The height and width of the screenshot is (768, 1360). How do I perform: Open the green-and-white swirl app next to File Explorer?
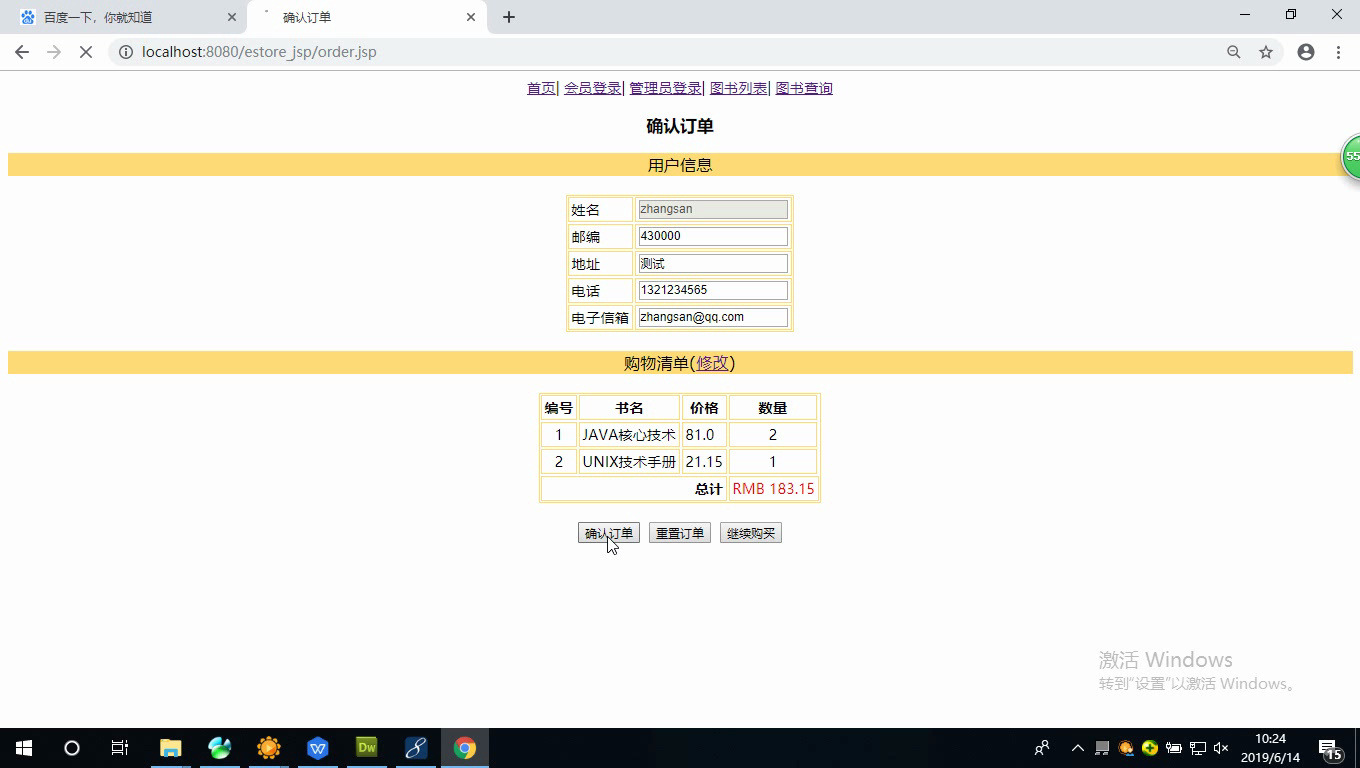[219, 748]
